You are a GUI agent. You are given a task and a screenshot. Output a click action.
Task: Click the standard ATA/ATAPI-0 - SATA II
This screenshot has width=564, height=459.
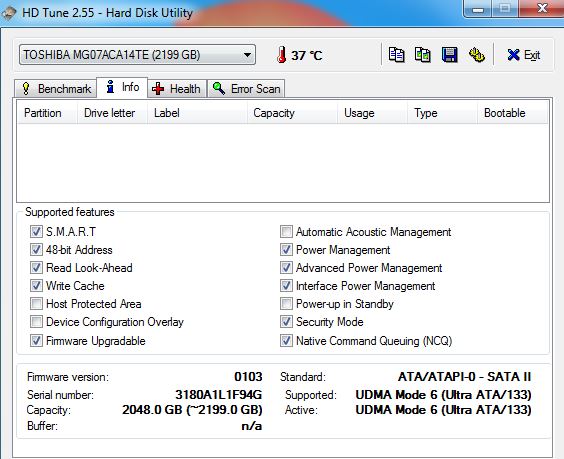(x=464, y=377)
